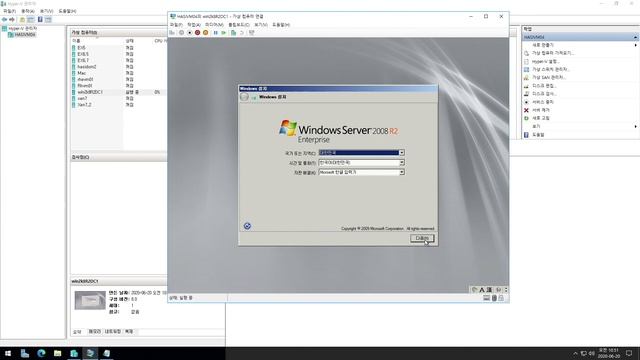The width and height of the screenshot is (640, 360).
Task: Click the Revert icon in VM toolbar
Action: [242, 33]
